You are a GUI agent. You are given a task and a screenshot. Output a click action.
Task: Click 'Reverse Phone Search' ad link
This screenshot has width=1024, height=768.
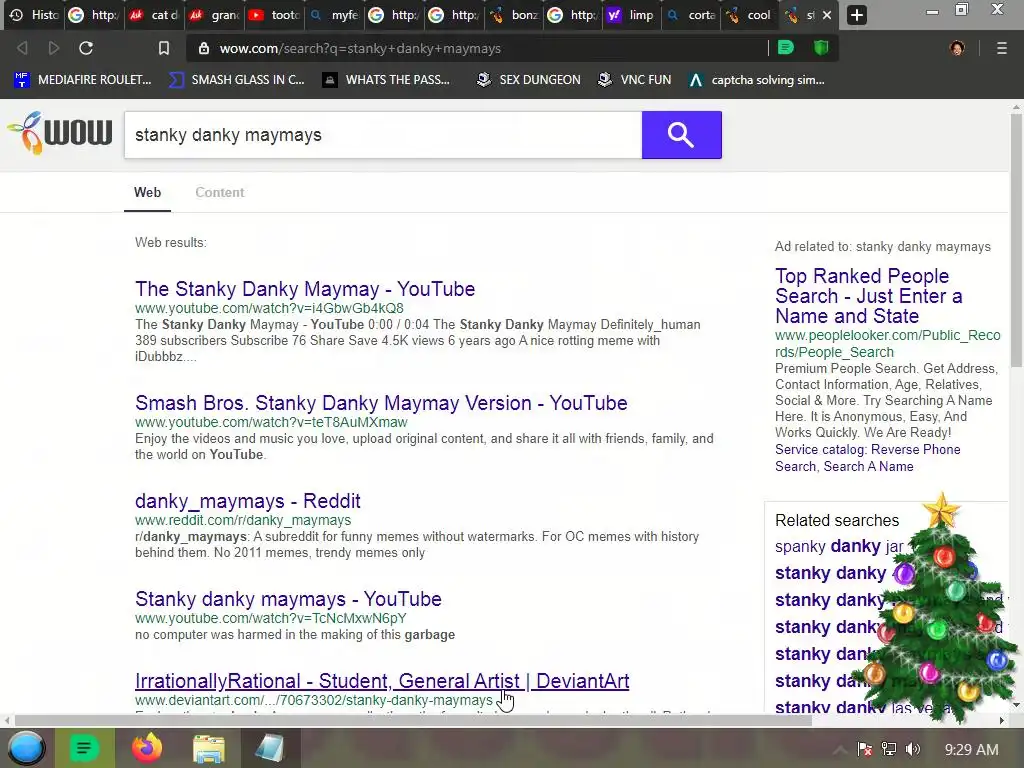(868, 458)
